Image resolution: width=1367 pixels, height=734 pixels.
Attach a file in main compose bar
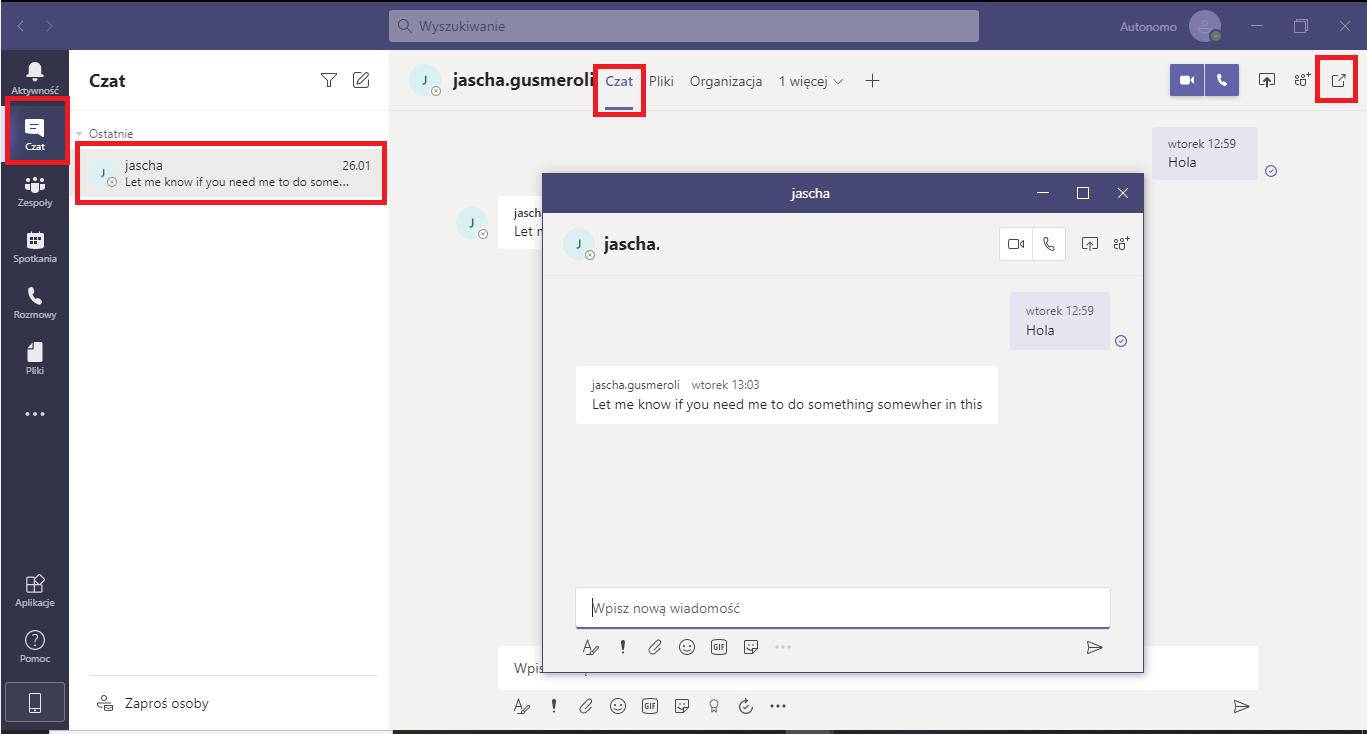click(x=586, y=707)
